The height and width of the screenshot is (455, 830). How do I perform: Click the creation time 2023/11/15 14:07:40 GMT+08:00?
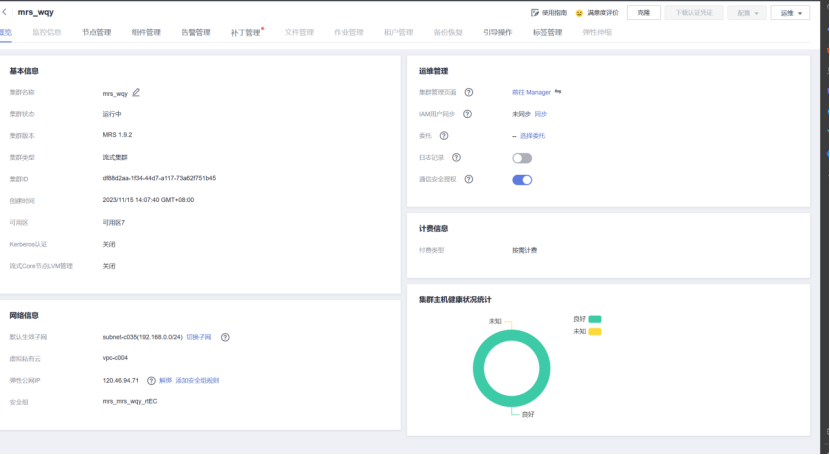tap(148, 200)
